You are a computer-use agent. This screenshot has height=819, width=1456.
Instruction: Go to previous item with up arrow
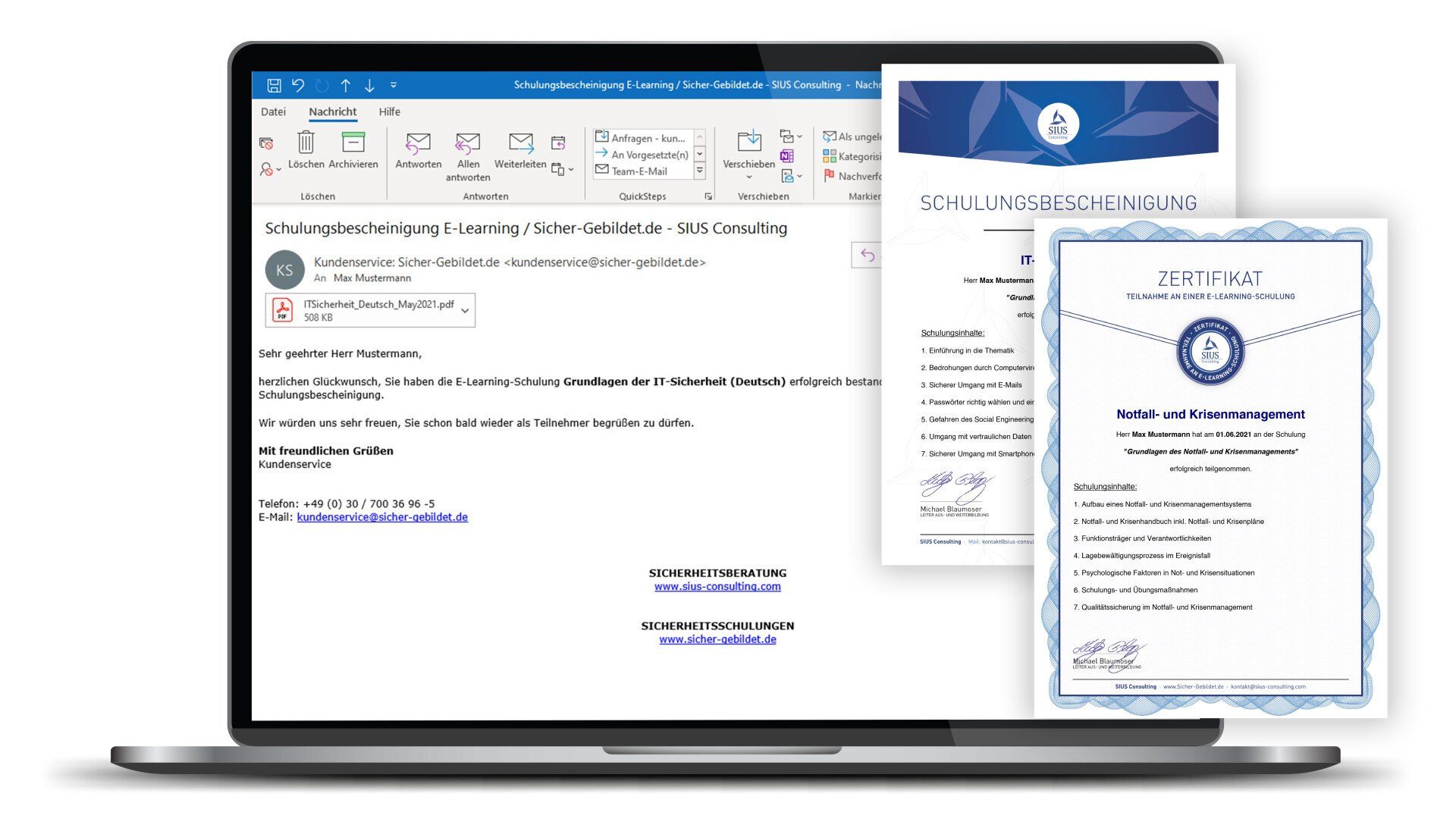point(346,85)
